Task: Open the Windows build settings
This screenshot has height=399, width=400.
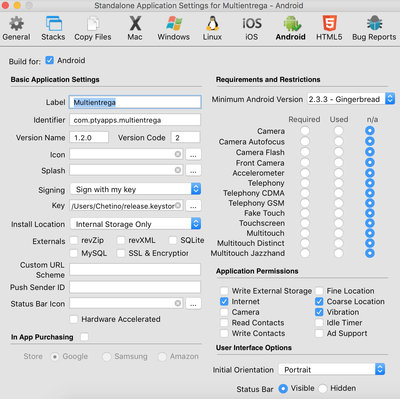Action: click(x=174, y=29)
